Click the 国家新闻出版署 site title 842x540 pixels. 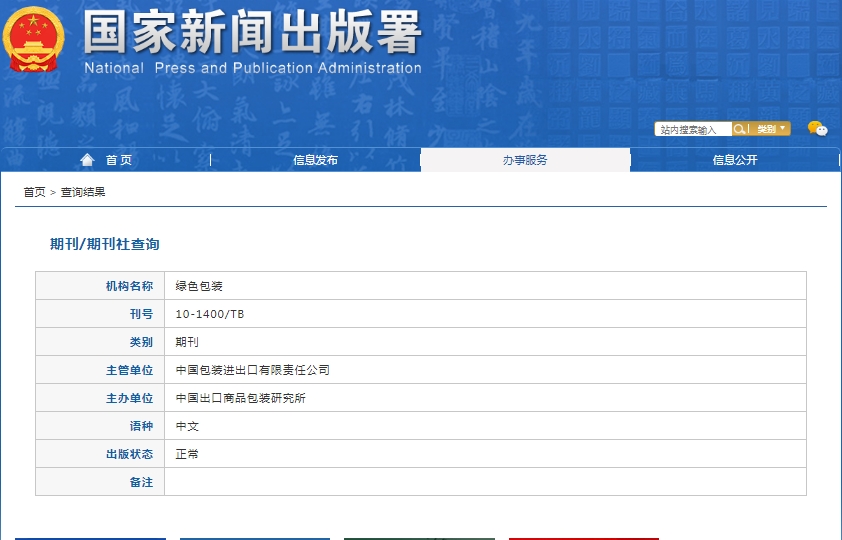click(x=252, y=34)
